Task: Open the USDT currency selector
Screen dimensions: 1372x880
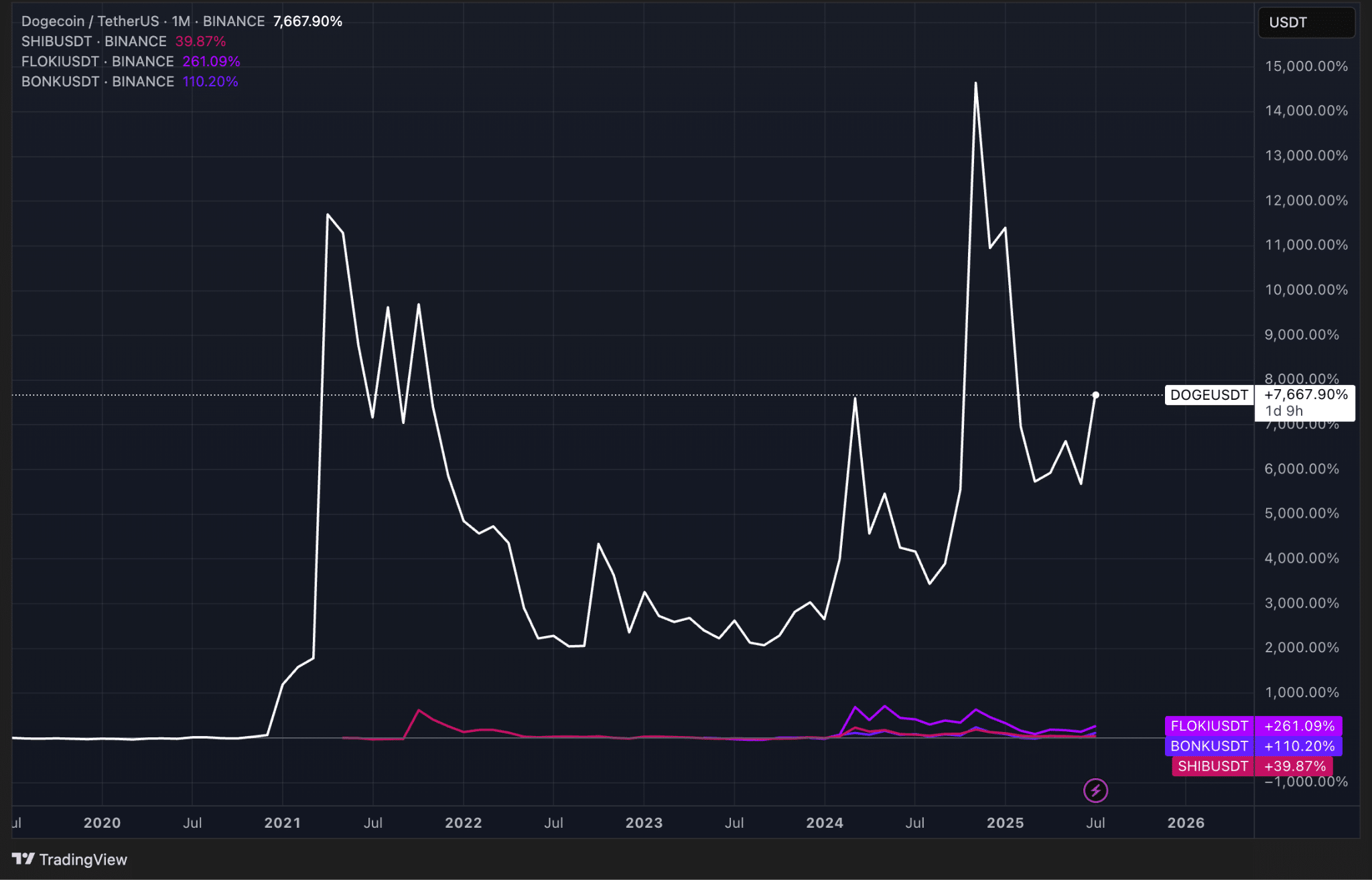Action: click(1306, 22)
